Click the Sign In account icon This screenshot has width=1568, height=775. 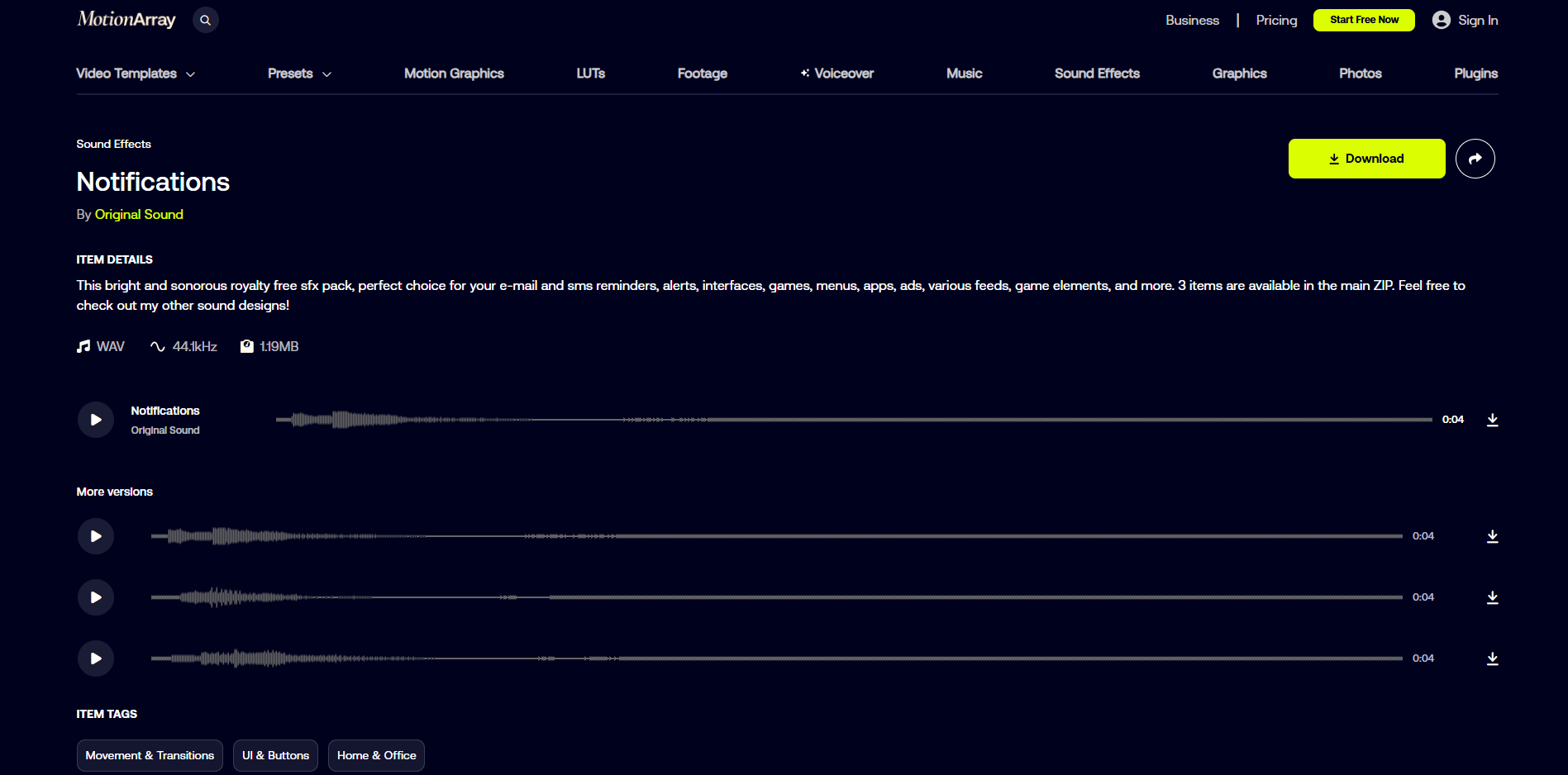(x=1440, y=20)
